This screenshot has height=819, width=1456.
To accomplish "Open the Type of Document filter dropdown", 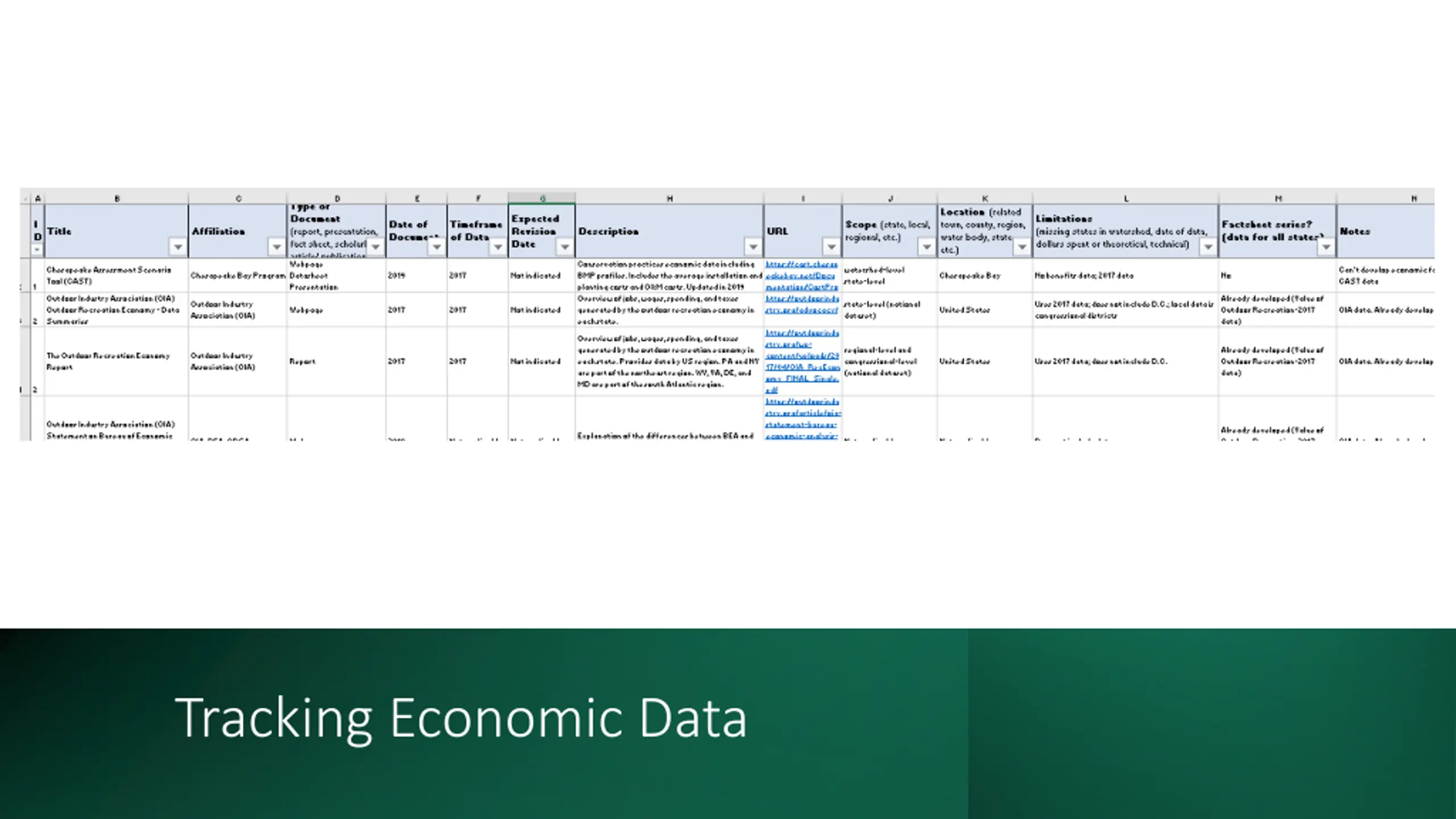I will [x=375, y=247].
